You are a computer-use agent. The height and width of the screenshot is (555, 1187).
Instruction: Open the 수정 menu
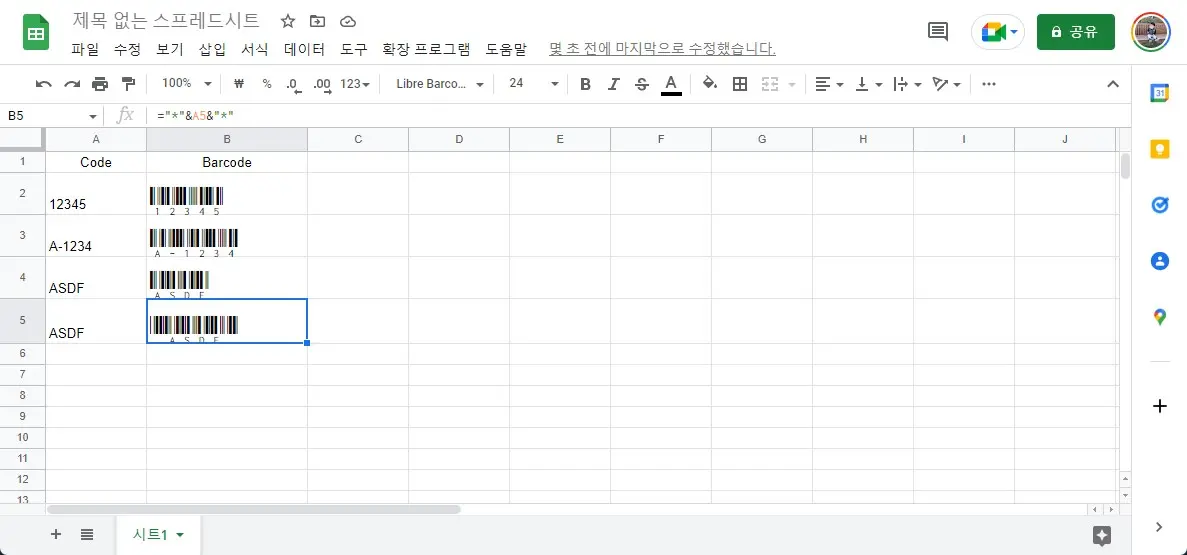click(x=127, y=50)
